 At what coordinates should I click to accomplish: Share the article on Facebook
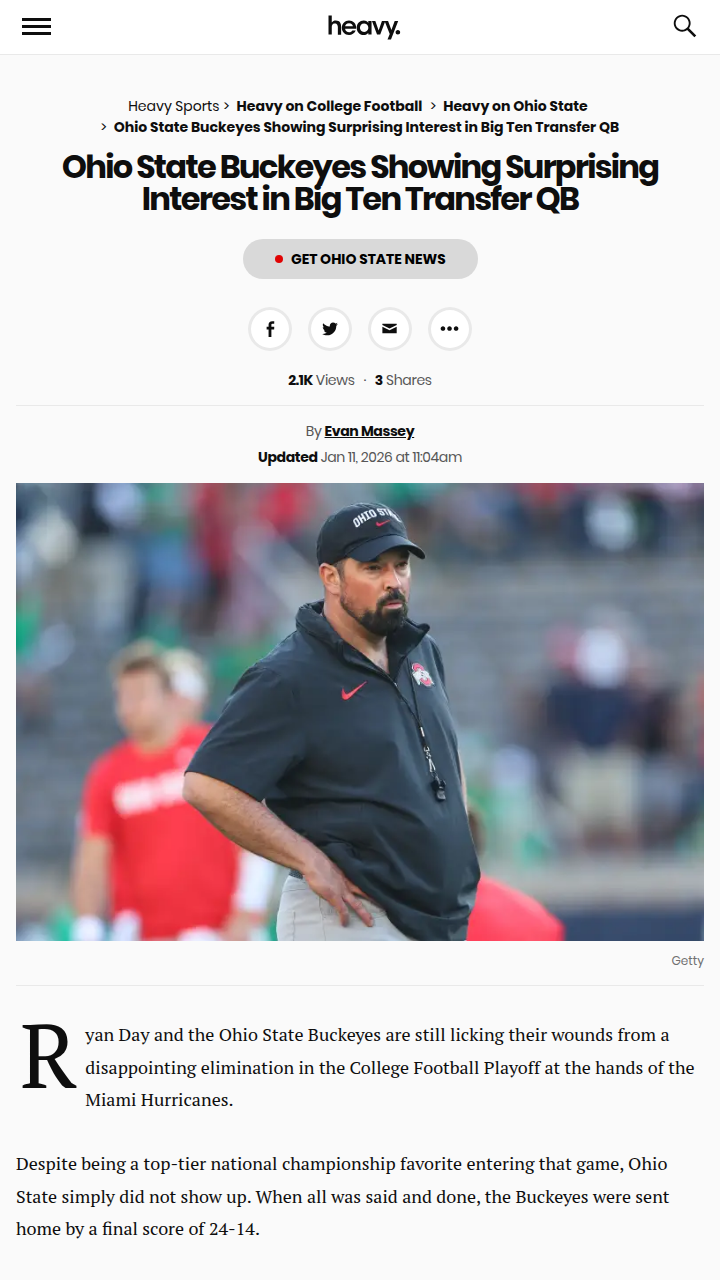[270, 329]
